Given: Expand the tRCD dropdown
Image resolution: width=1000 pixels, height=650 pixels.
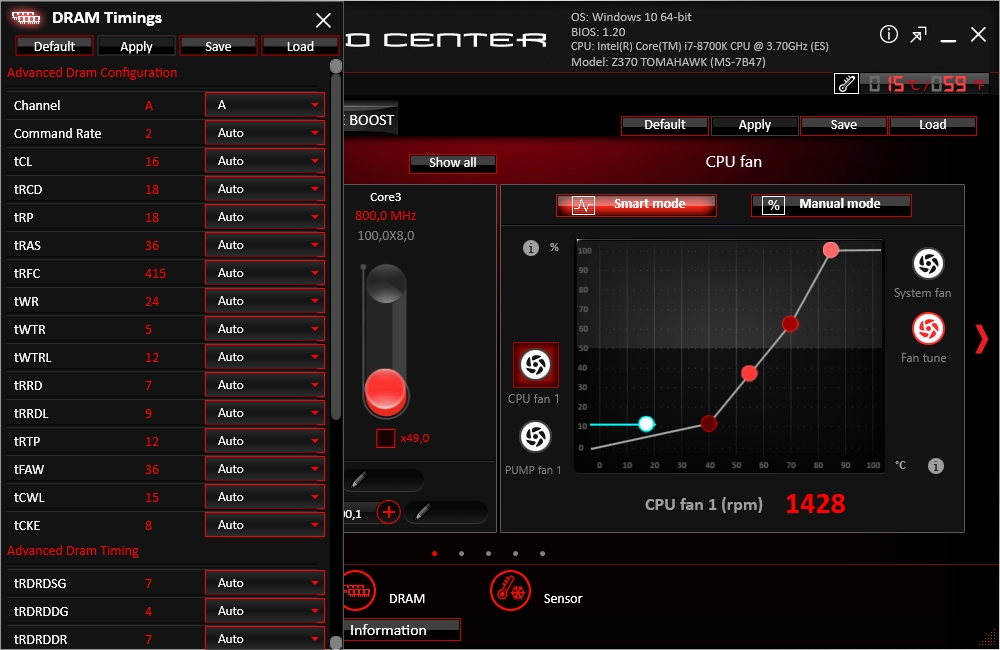Looking at the screenshot, I should (x=265, y=189).
